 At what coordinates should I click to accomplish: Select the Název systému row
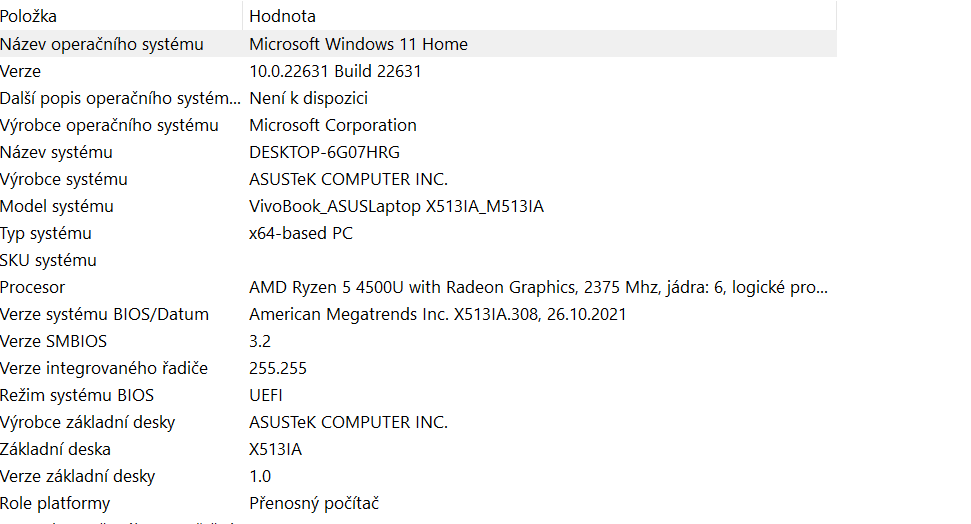point(418,152)
